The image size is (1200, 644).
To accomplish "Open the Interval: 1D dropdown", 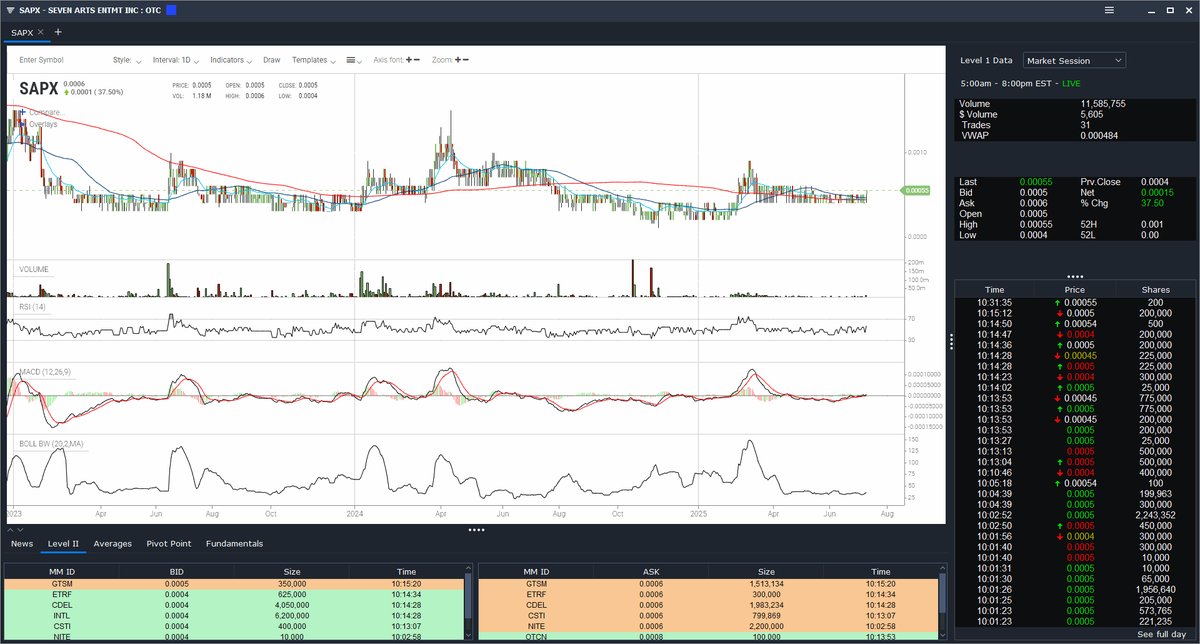I will tap(174, 60).
